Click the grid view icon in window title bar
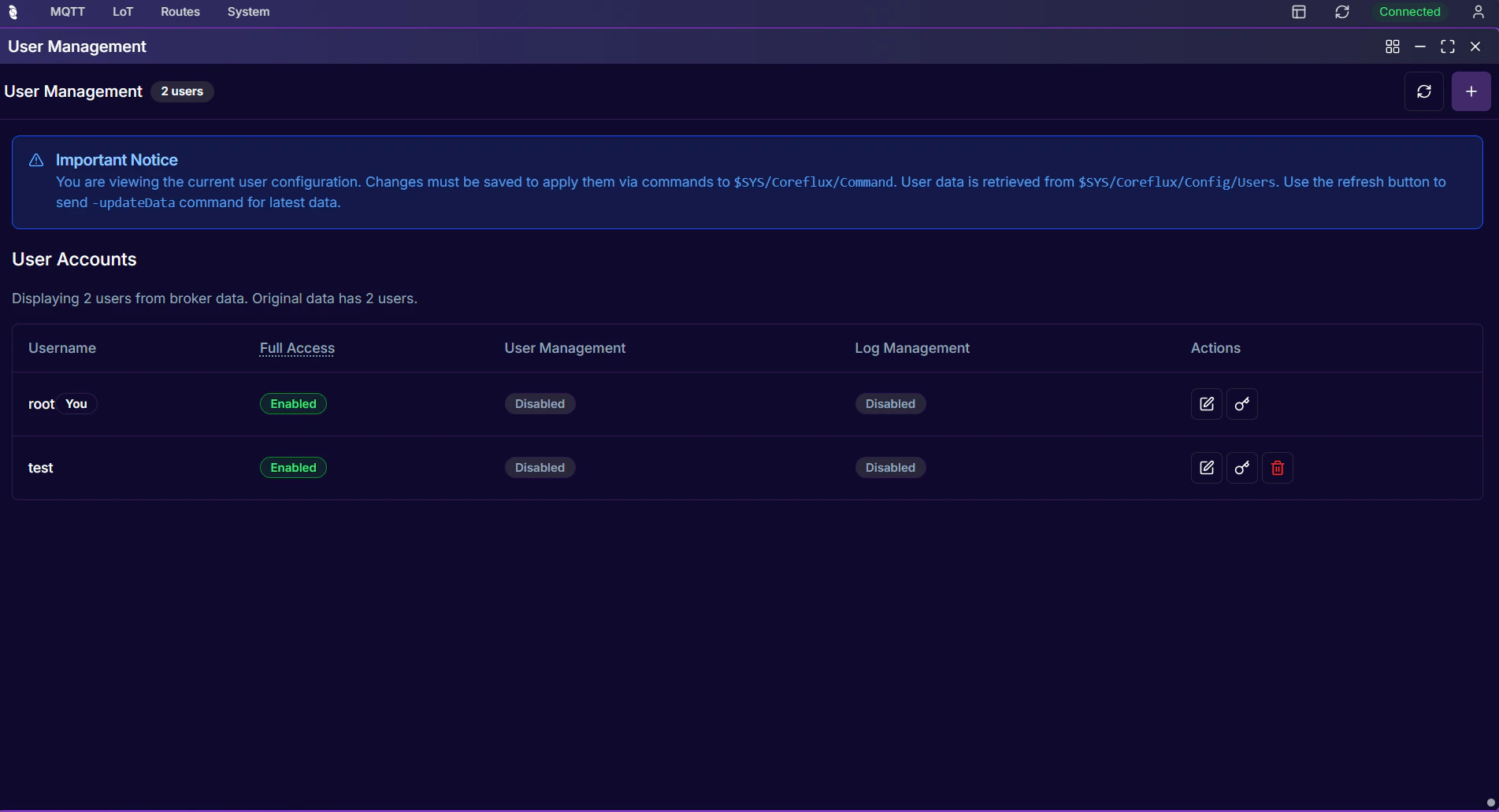Viewport: 1499px width, 812px height. tap(1392, 46)
